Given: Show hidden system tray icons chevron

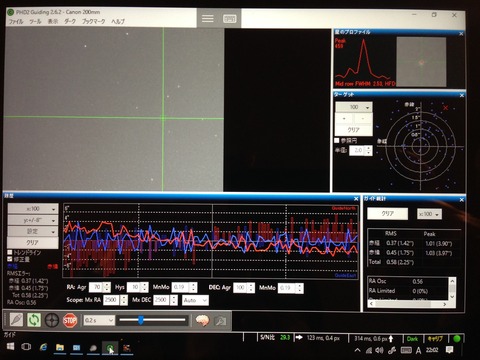Looking at the screenshot, I should (357, 350).
